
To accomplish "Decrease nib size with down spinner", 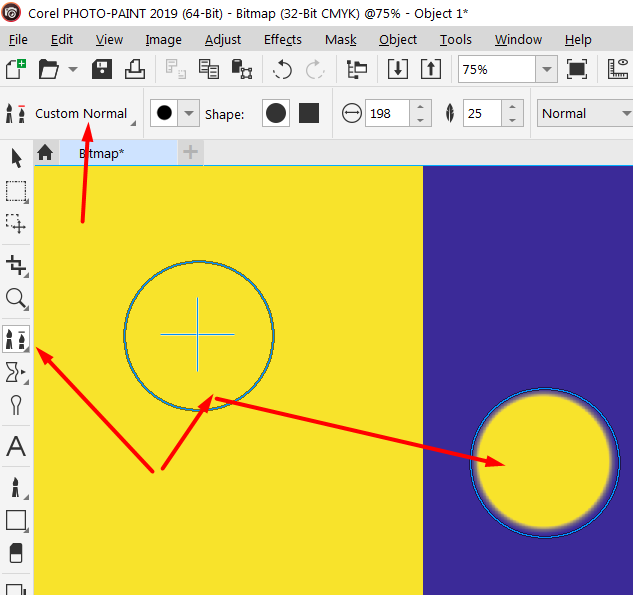I will (420, 120).
